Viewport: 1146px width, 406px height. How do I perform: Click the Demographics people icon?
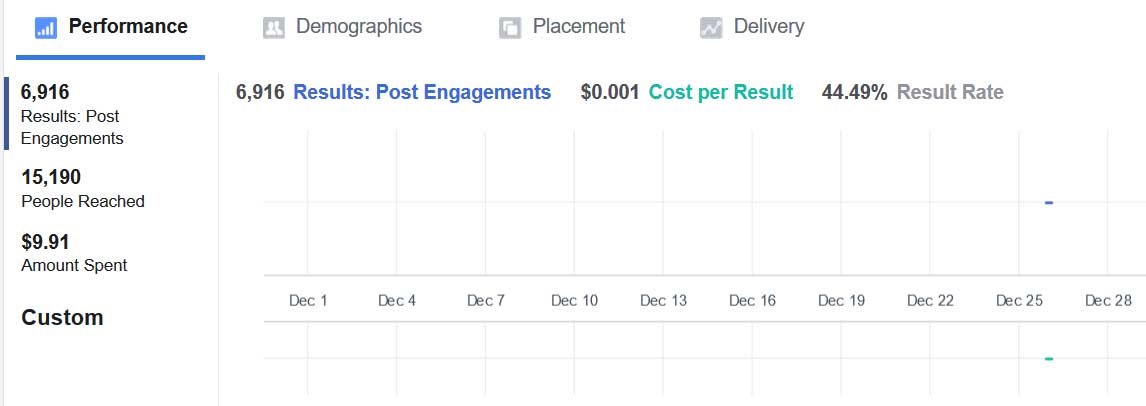pyautogui.click(x=273, y=28)
